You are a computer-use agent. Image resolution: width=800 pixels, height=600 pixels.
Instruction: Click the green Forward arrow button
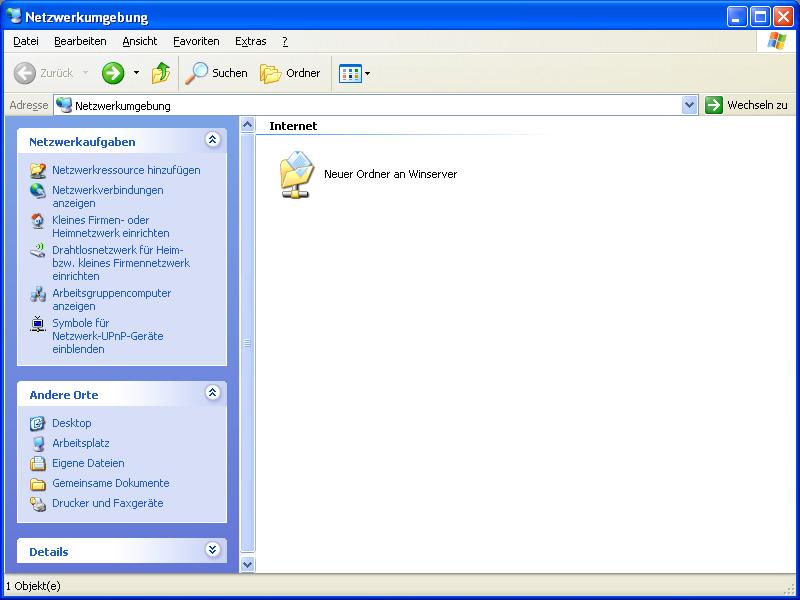coord(113,73)
